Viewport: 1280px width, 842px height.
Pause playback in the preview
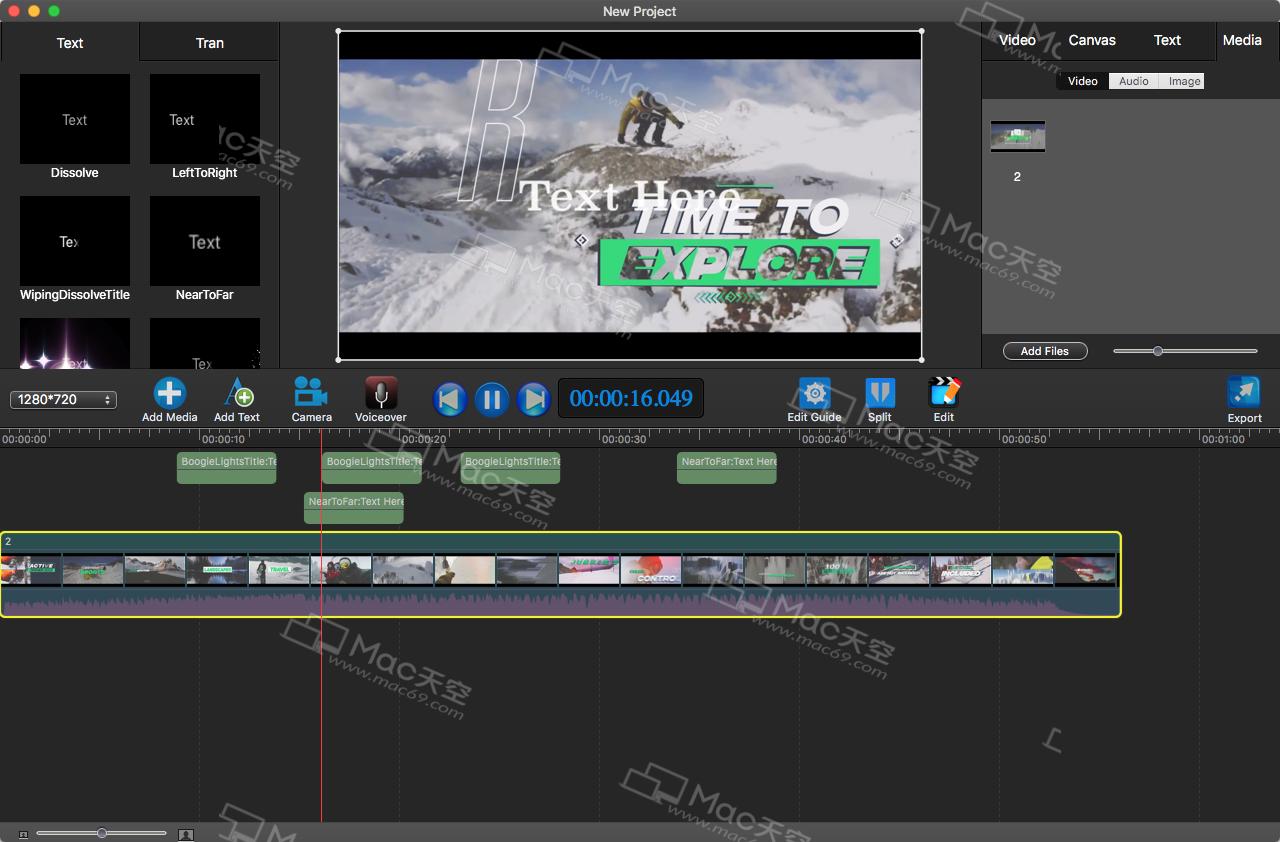(x=491, y=398)
